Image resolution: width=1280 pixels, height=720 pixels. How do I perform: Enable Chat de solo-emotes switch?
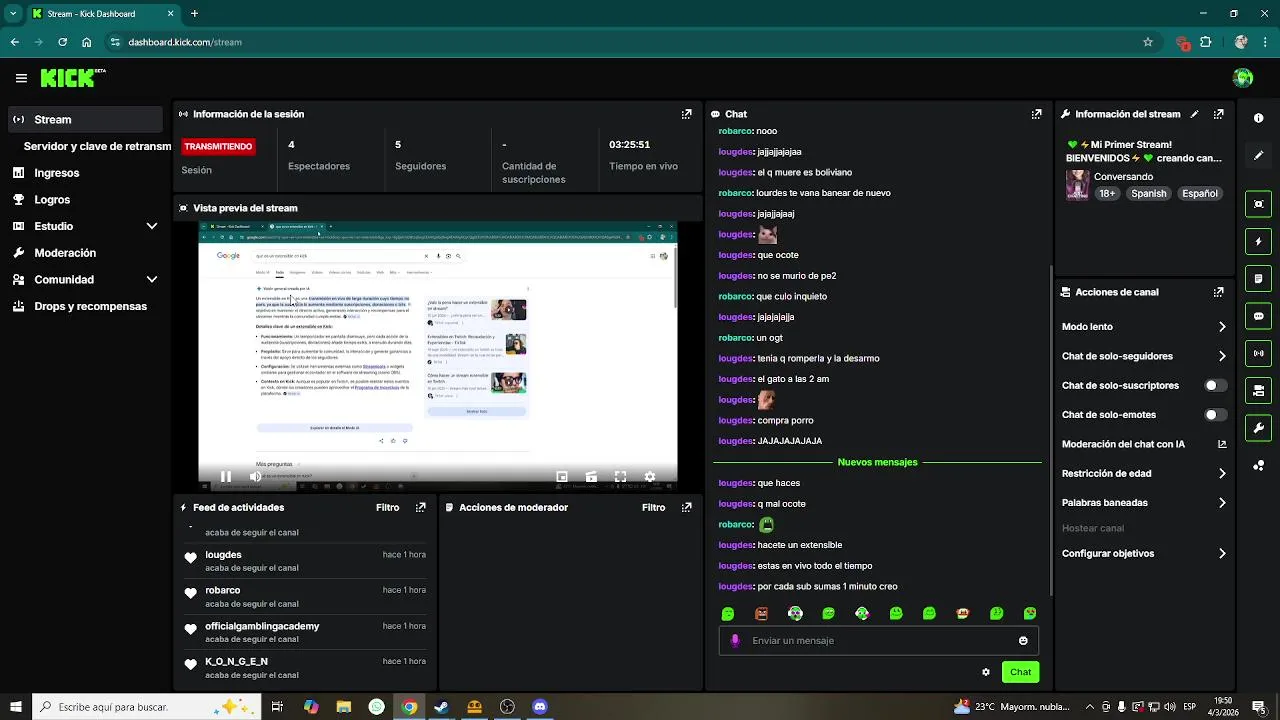[1215, 415]
